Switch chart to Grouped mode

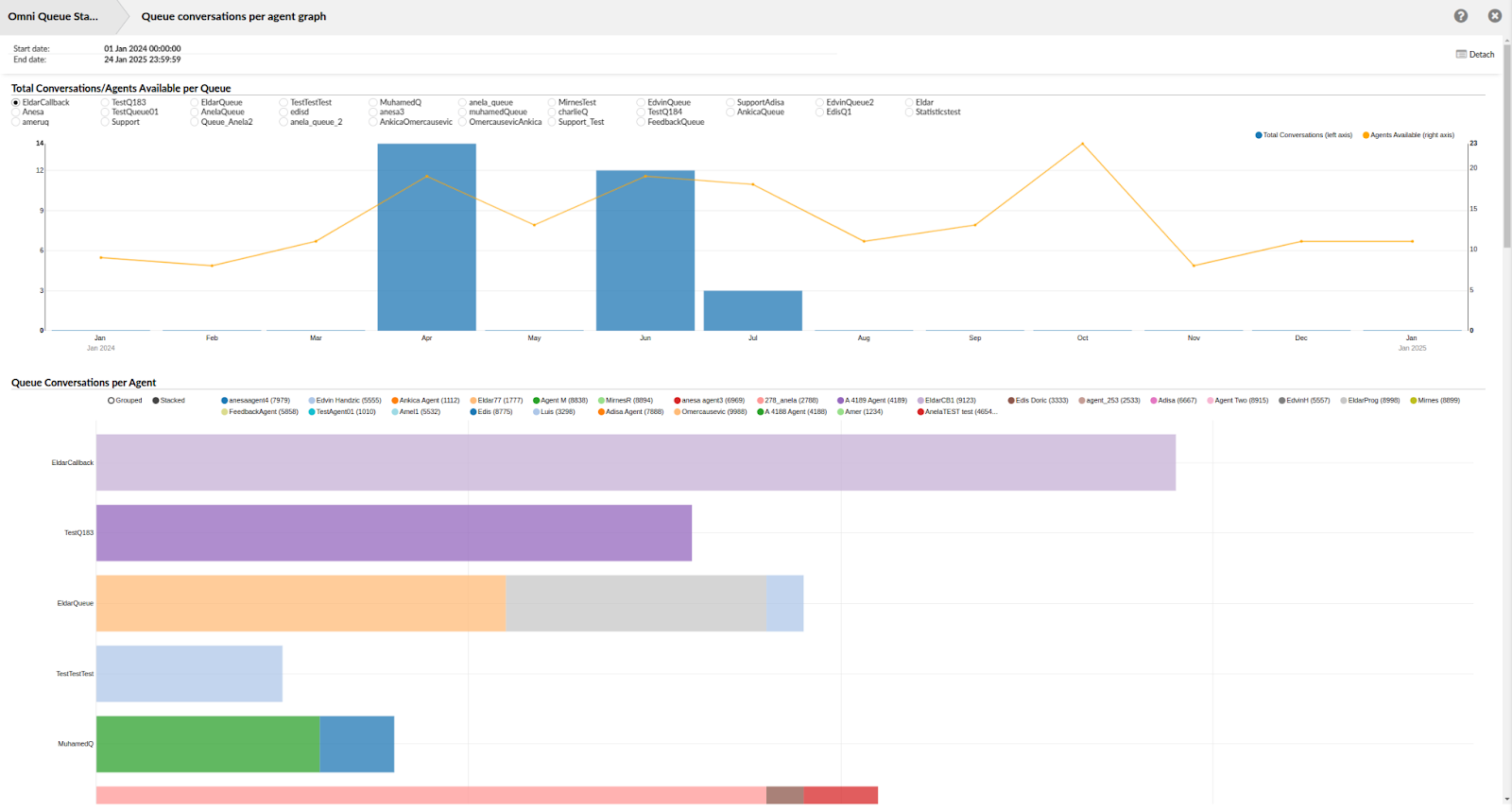click(125, 401)
